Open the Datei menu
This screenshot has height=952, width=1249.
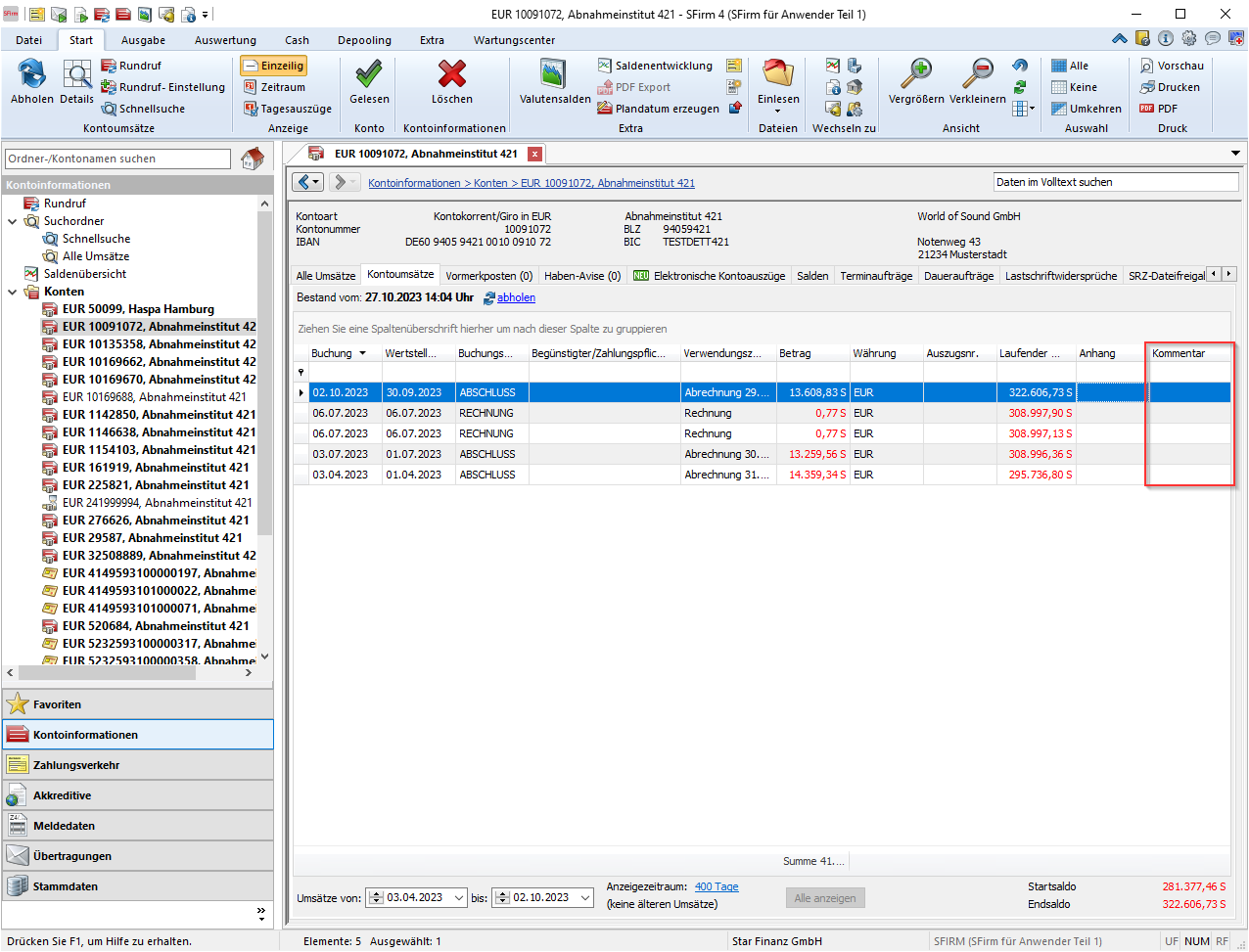[29, 40]
